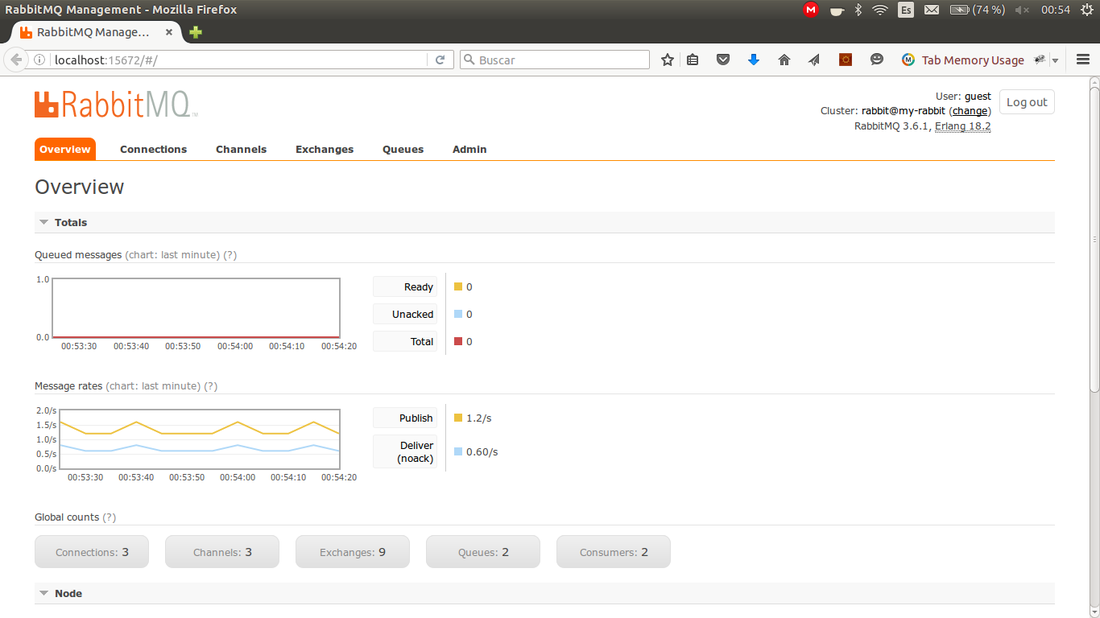Open the mail envelope indicator
Viewport: 1100px width, 618px height.
[932, 10]
